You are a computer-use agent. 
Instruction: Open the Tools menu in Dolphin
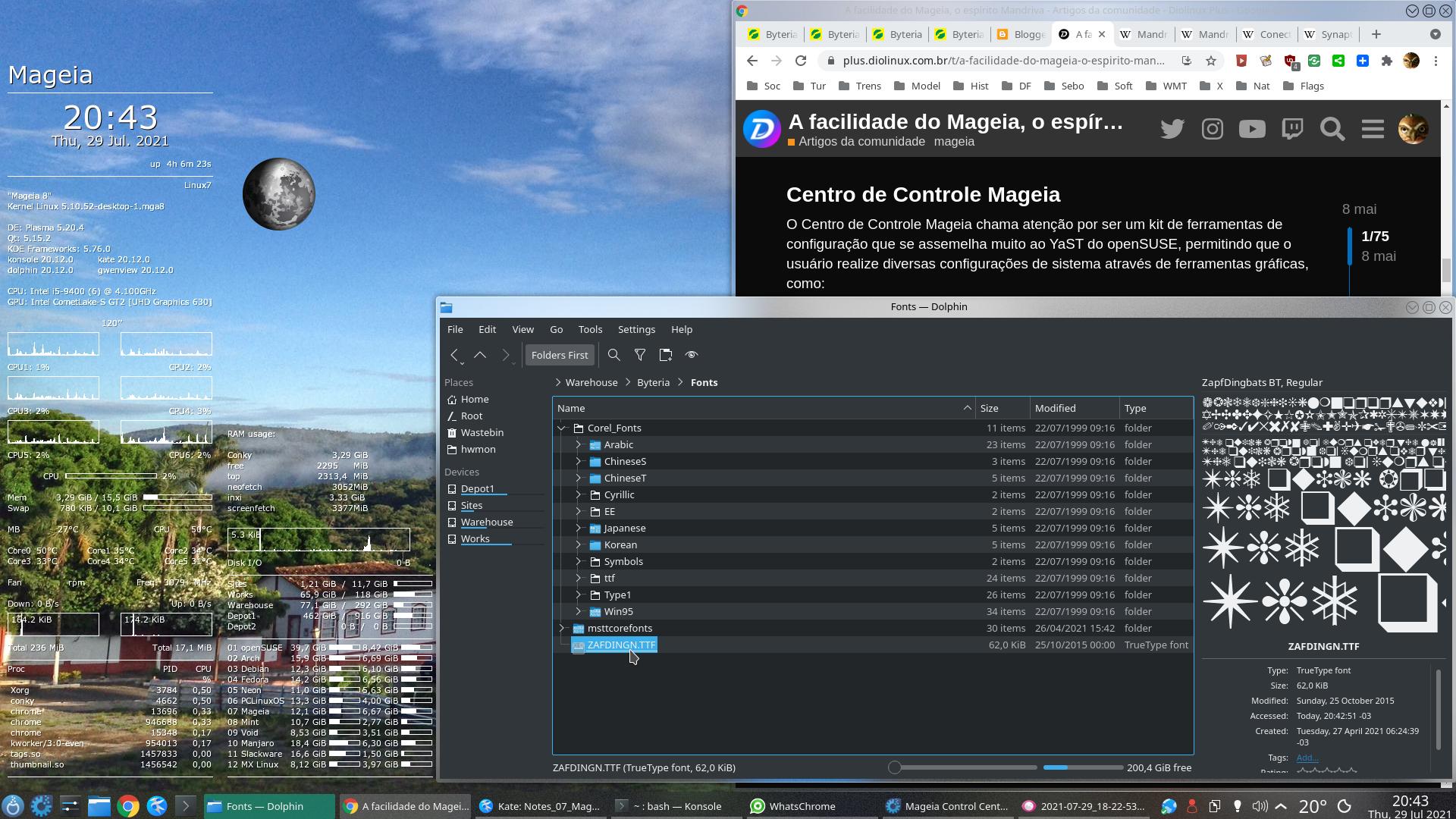(590, 330)
